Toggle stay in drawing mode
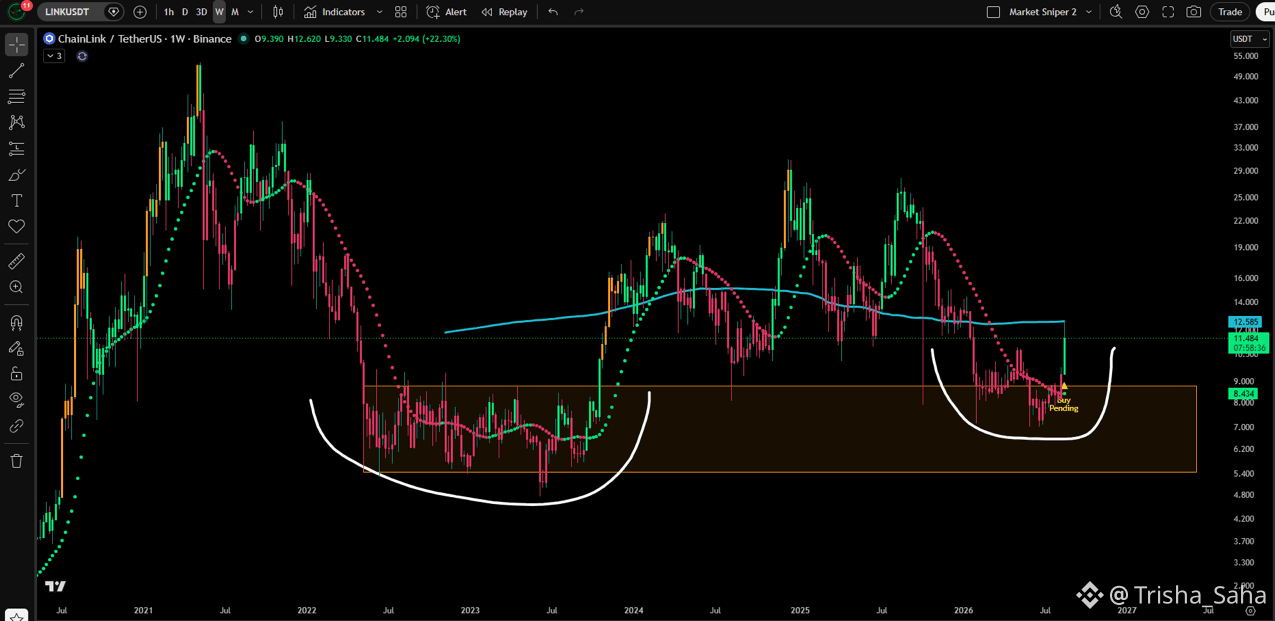Screen dimensions: 1275x621 point(17,348)
